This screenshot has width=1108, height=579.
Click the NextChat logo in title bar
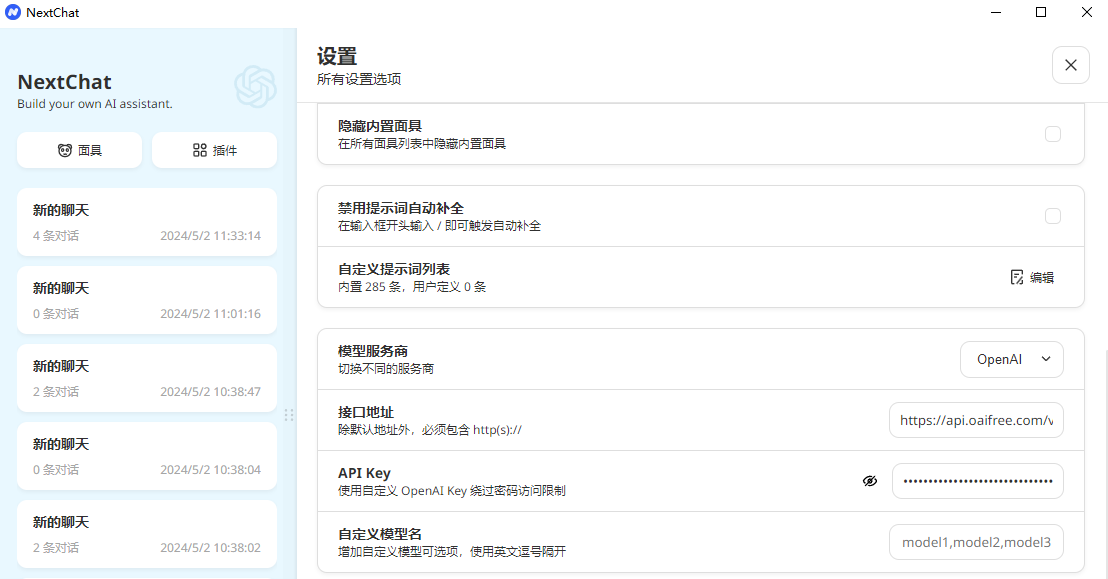pos(13,12)
